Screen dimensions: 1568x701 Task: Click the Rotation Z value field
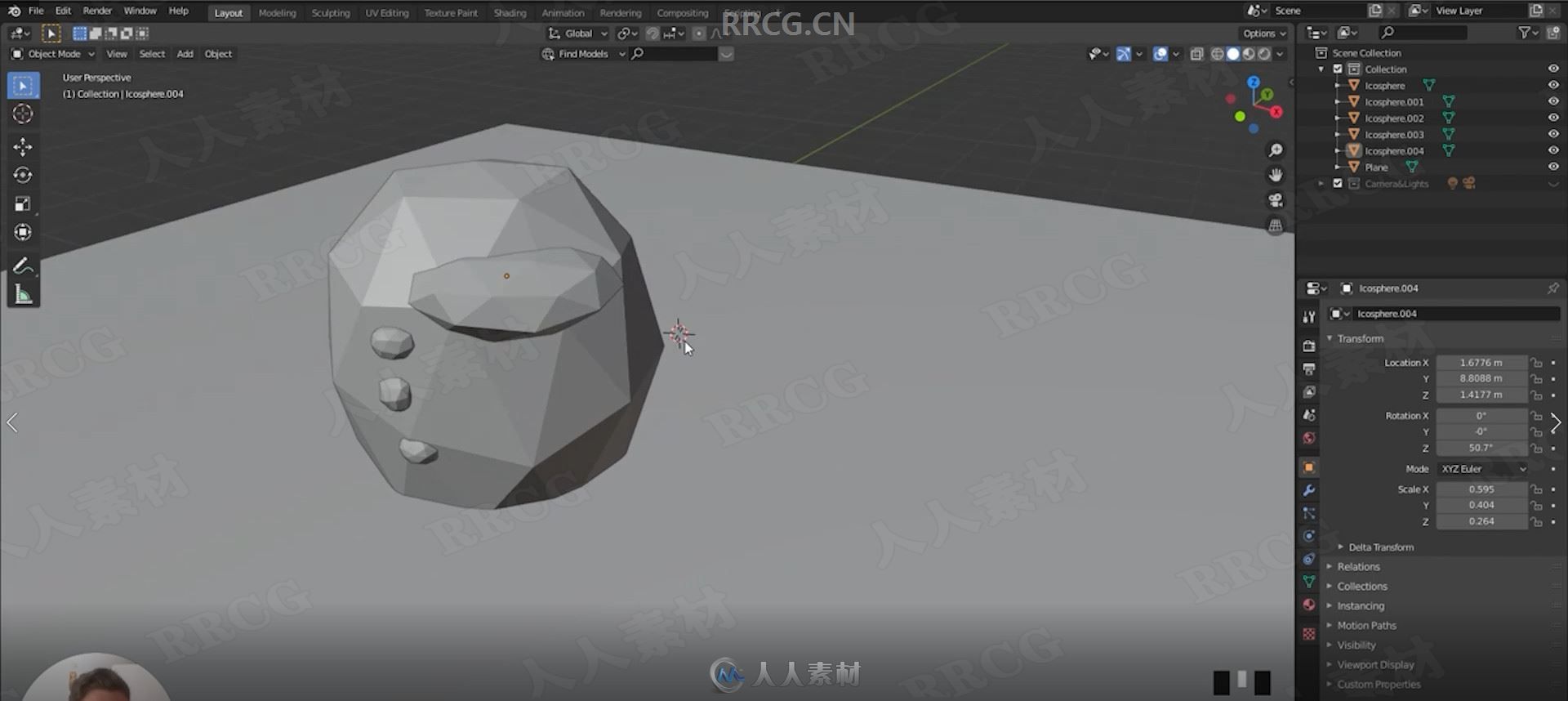(1481, 448)
